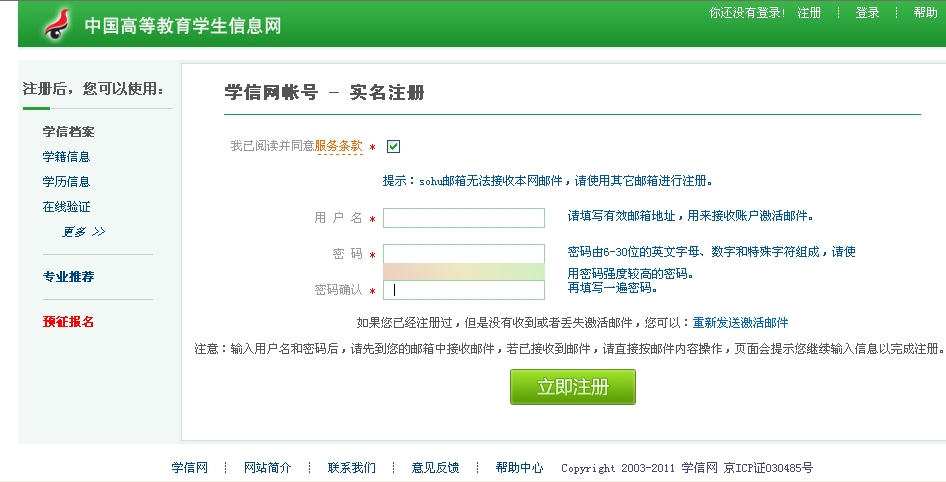This screenshot has height=482, width=946.
Task: Click 再填写一遍密码 hint text
Action: pos(612,288)
